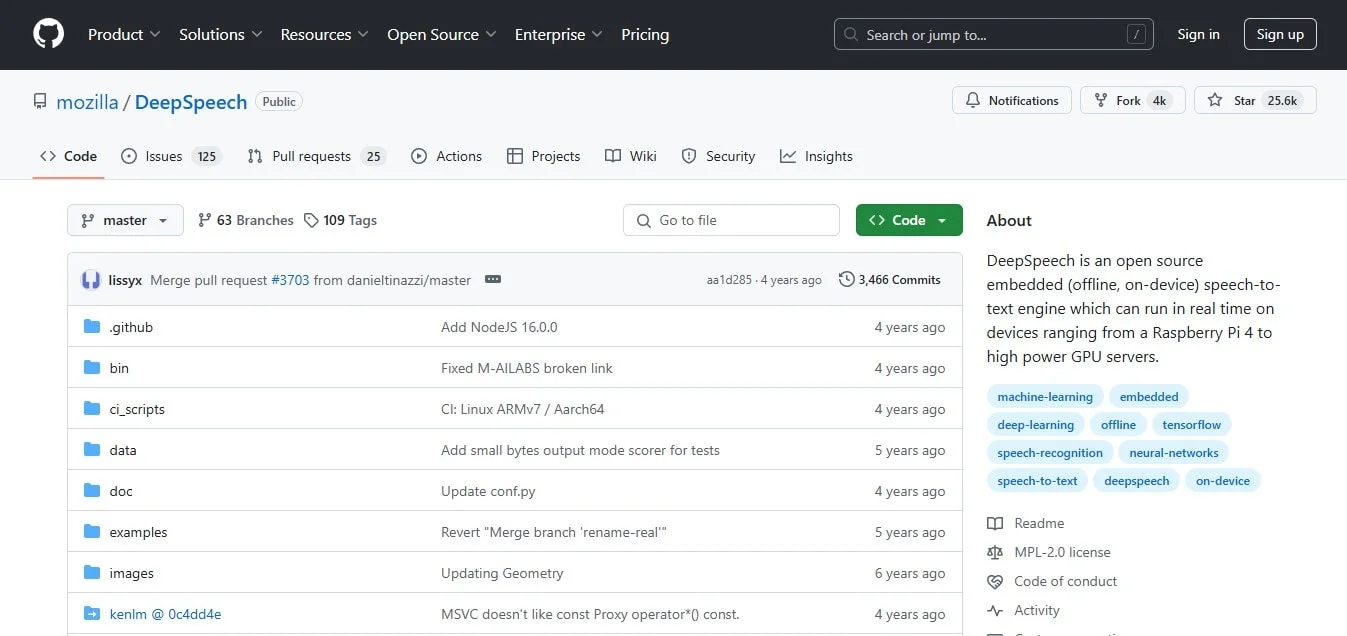Click the commit history clock icon
1347x636 pixels.
pos(847,280)
